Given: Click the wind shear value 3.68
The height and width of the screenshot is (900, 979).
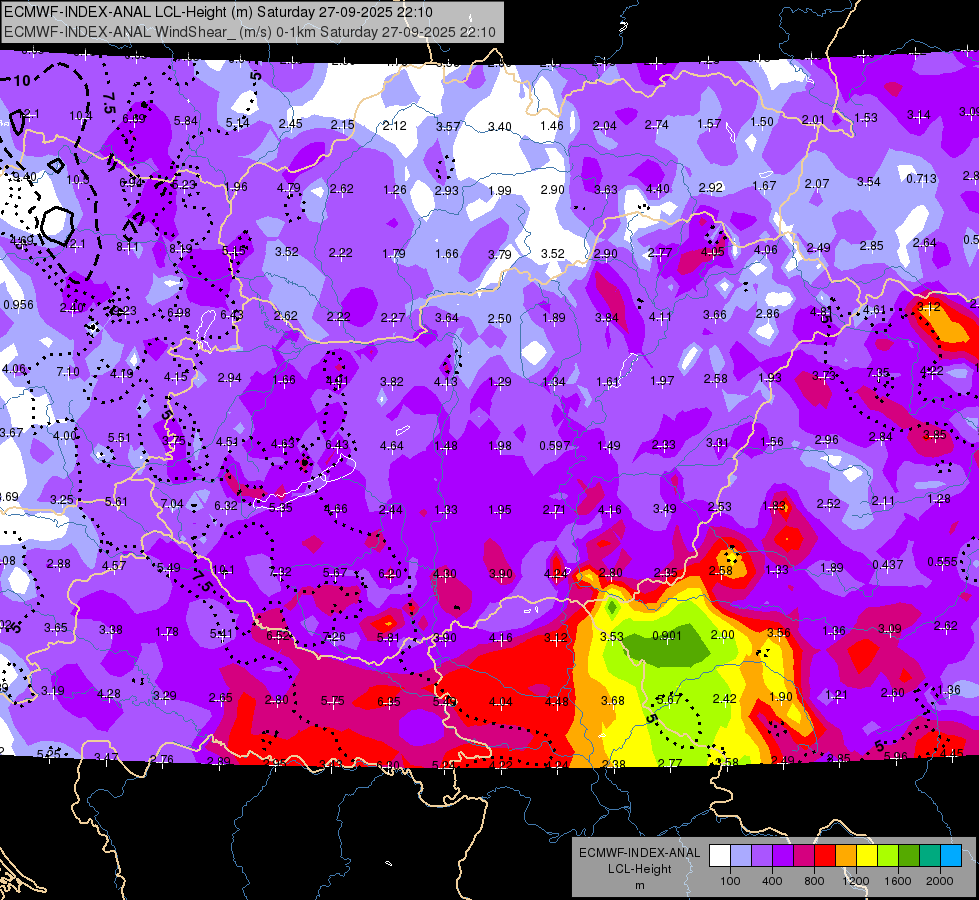Looking at the screenshot, I should [x=612, y=701].
